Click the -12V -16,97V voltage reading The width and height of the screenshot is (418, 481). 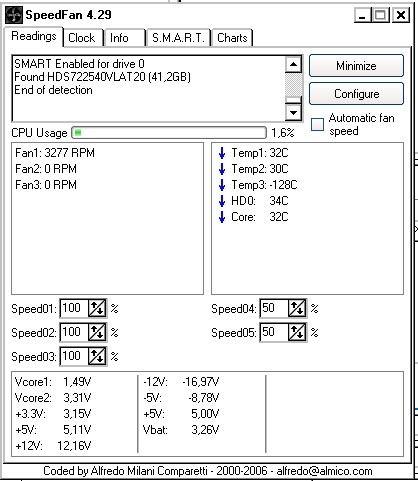tap(181, 382)
